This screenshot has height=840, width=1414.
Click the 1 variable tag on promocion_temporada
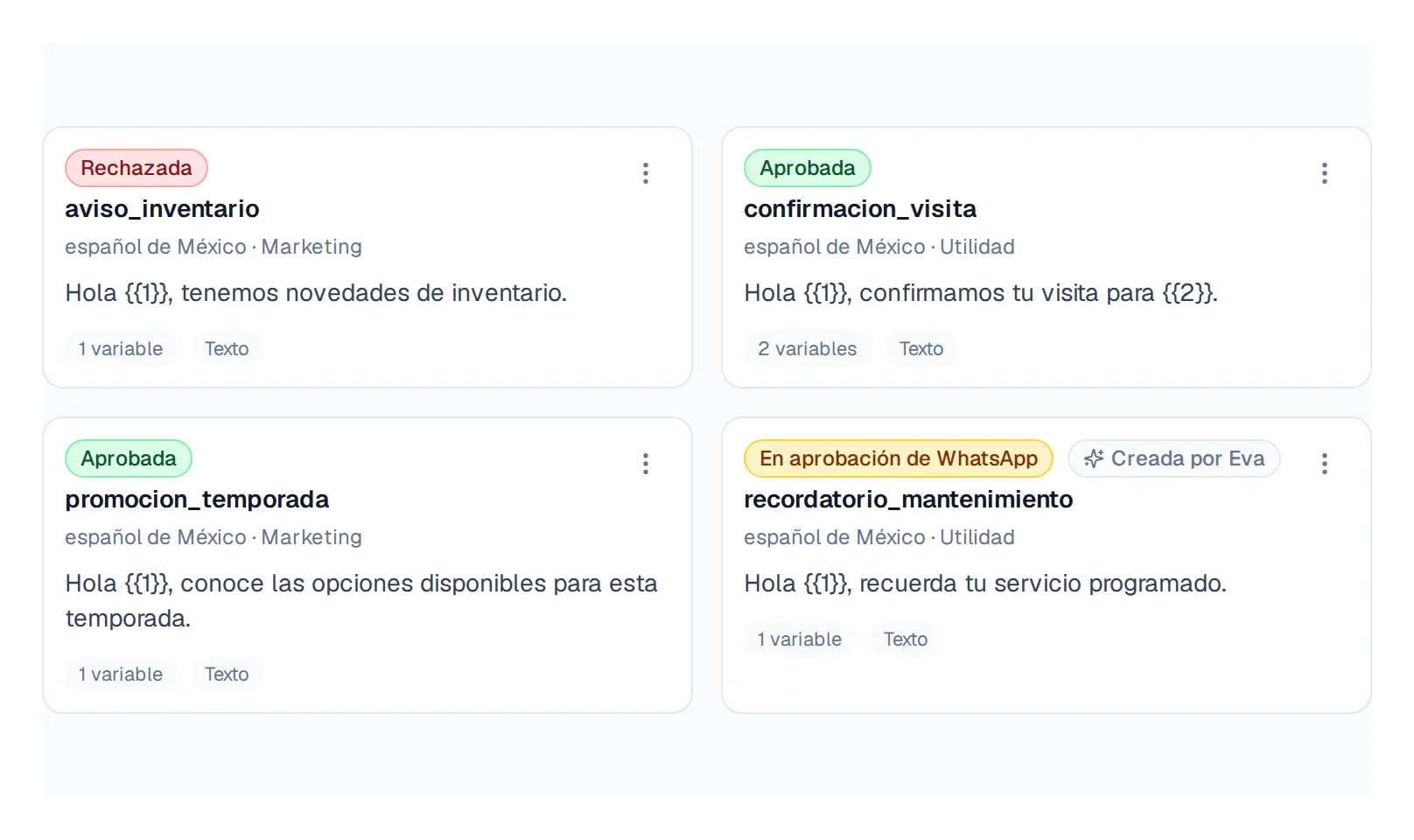[x=121, y=675]
